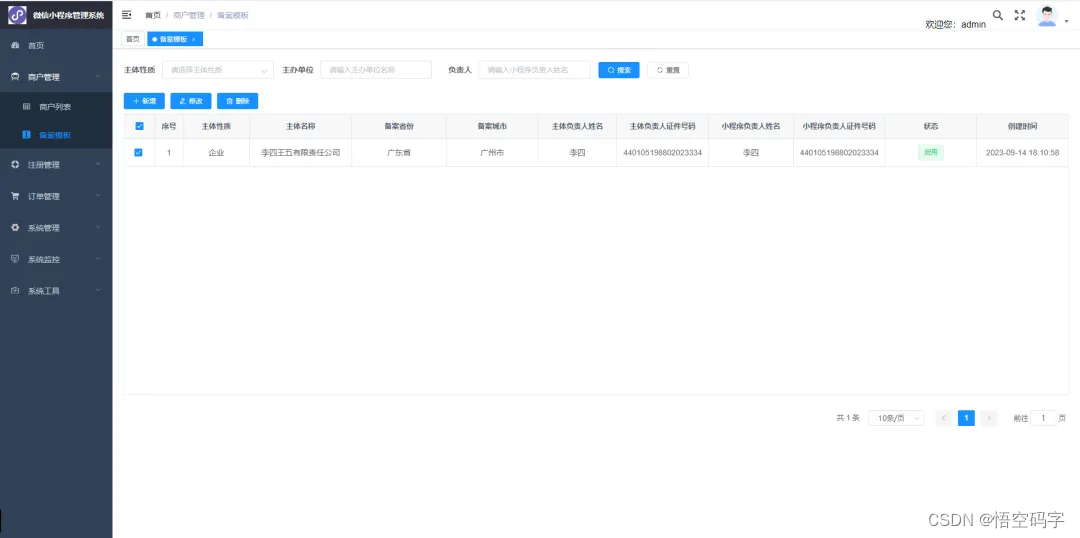Toggle the select-all checkbox in table header
This screenshot has height=538, width=1080.
140,126
